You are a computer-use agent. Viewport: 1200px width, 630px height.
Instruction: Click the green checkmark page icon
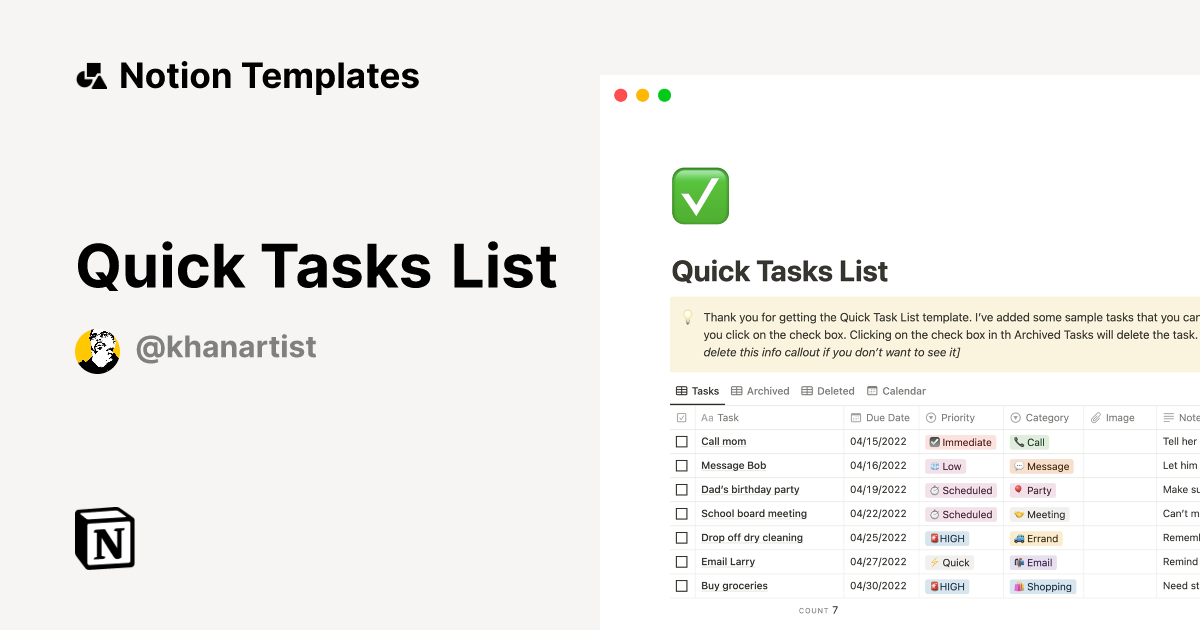(x=700, y=195)
